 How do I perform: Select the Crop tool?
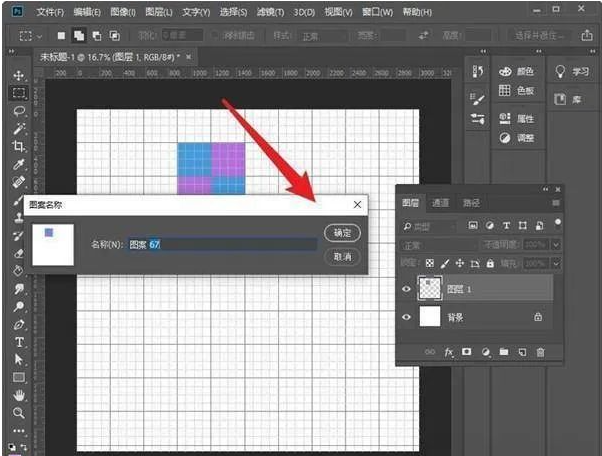(18, 146)
